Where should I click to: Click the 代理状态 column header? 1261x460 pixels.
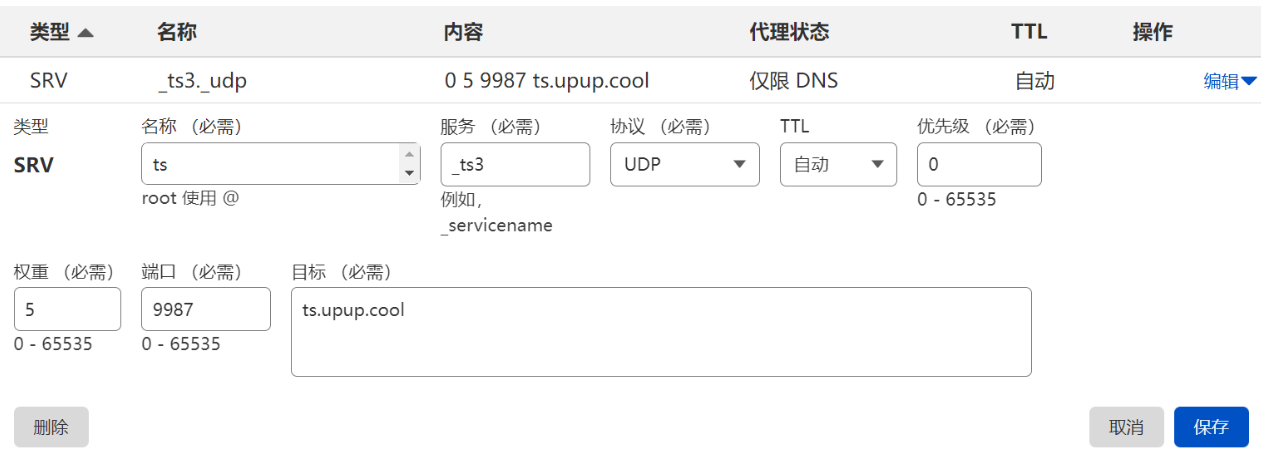(789, 32)
